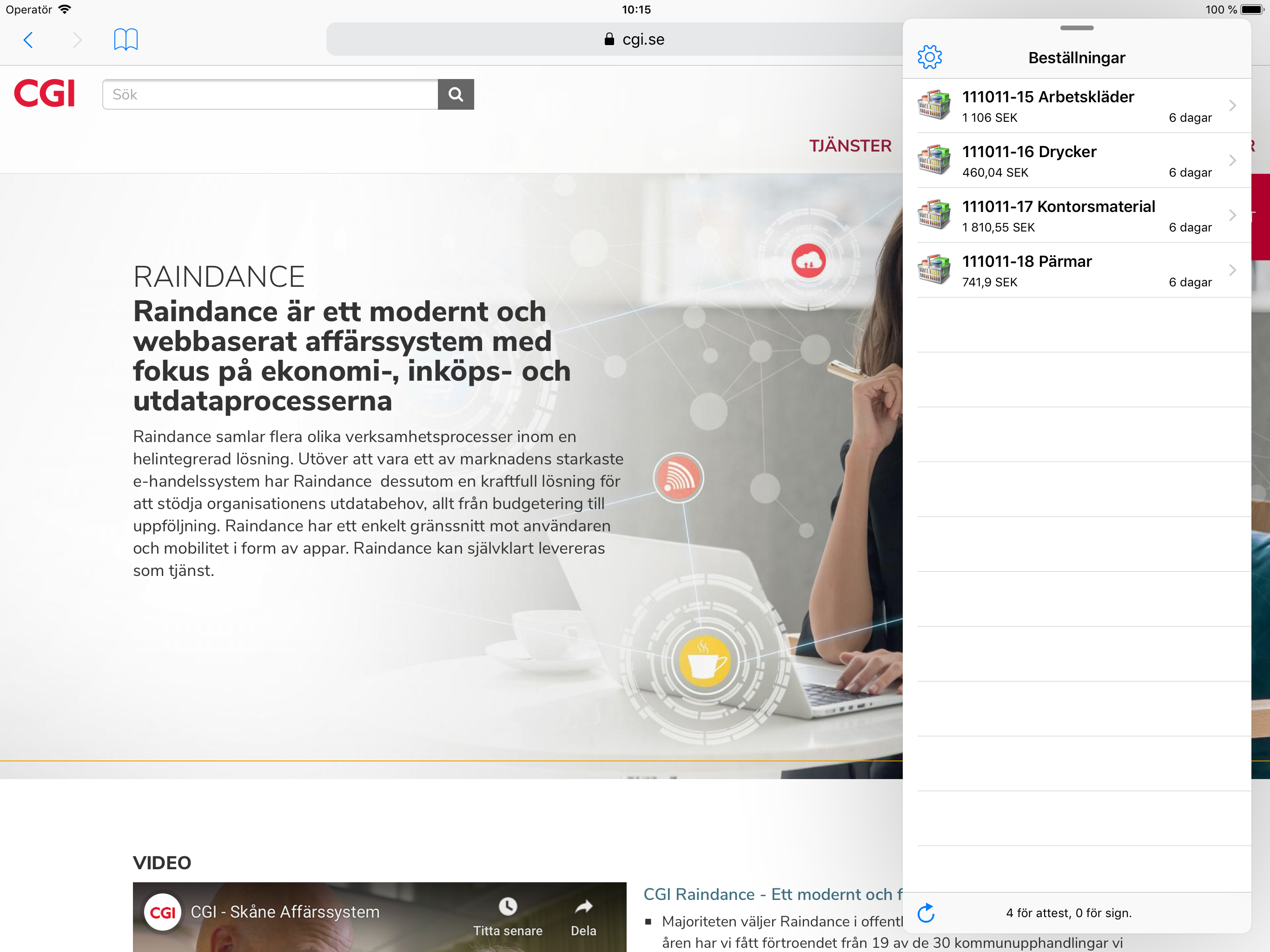Click the 460,04 SEK amount
Screen dimensions: 1270x952
click(x=995, y=172)
